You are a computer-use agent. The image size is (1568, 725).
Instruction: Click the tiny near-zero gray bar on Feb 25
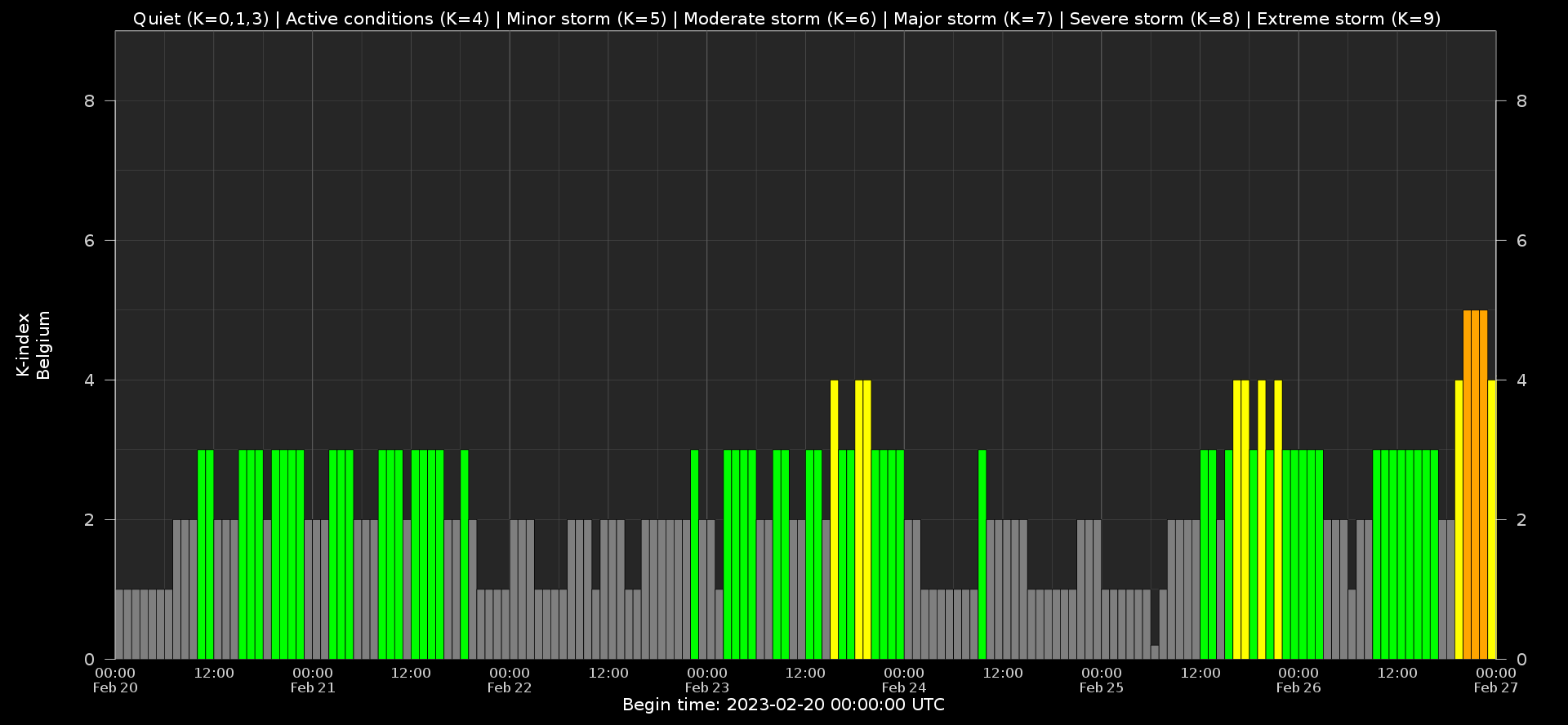click(1155, 652)
